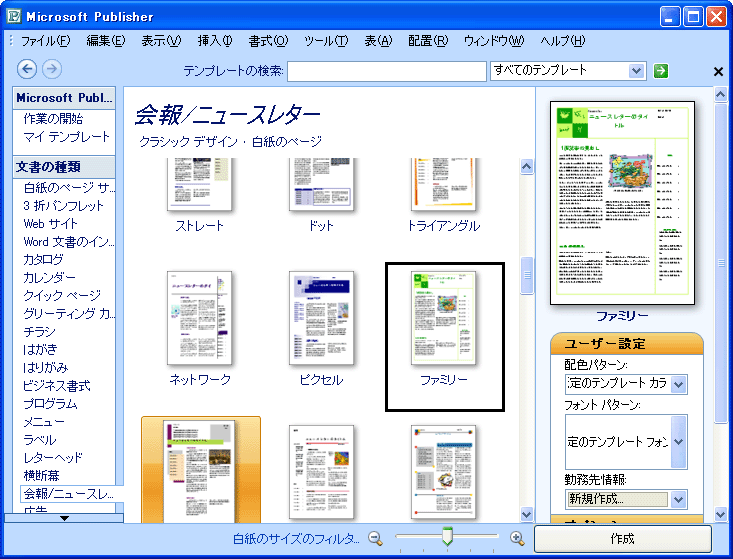Select the ストレート template thumbnail
733x559 pixels.
coord(200,185)
